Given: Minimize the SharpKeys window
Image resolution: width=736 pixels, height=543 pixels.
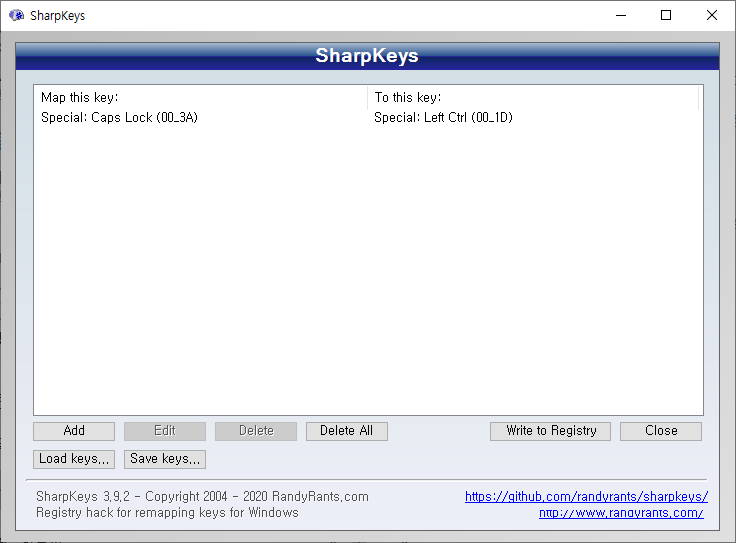Looking at the screenshot, I should [621, 15].
